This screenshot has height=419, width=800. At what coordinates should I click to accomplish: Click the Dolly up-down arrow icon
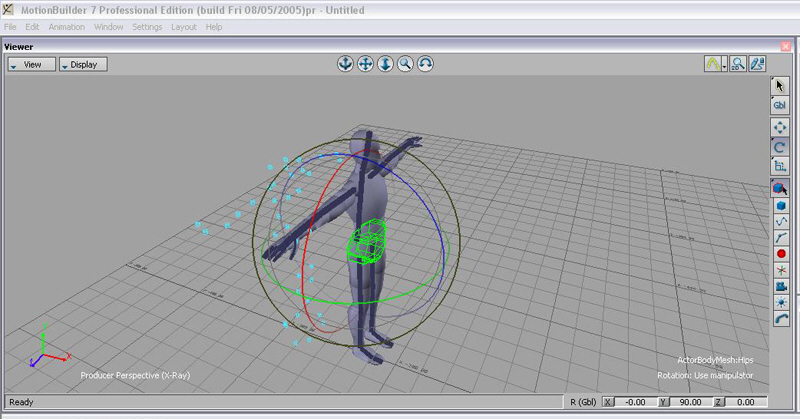(x=386, y=64)
